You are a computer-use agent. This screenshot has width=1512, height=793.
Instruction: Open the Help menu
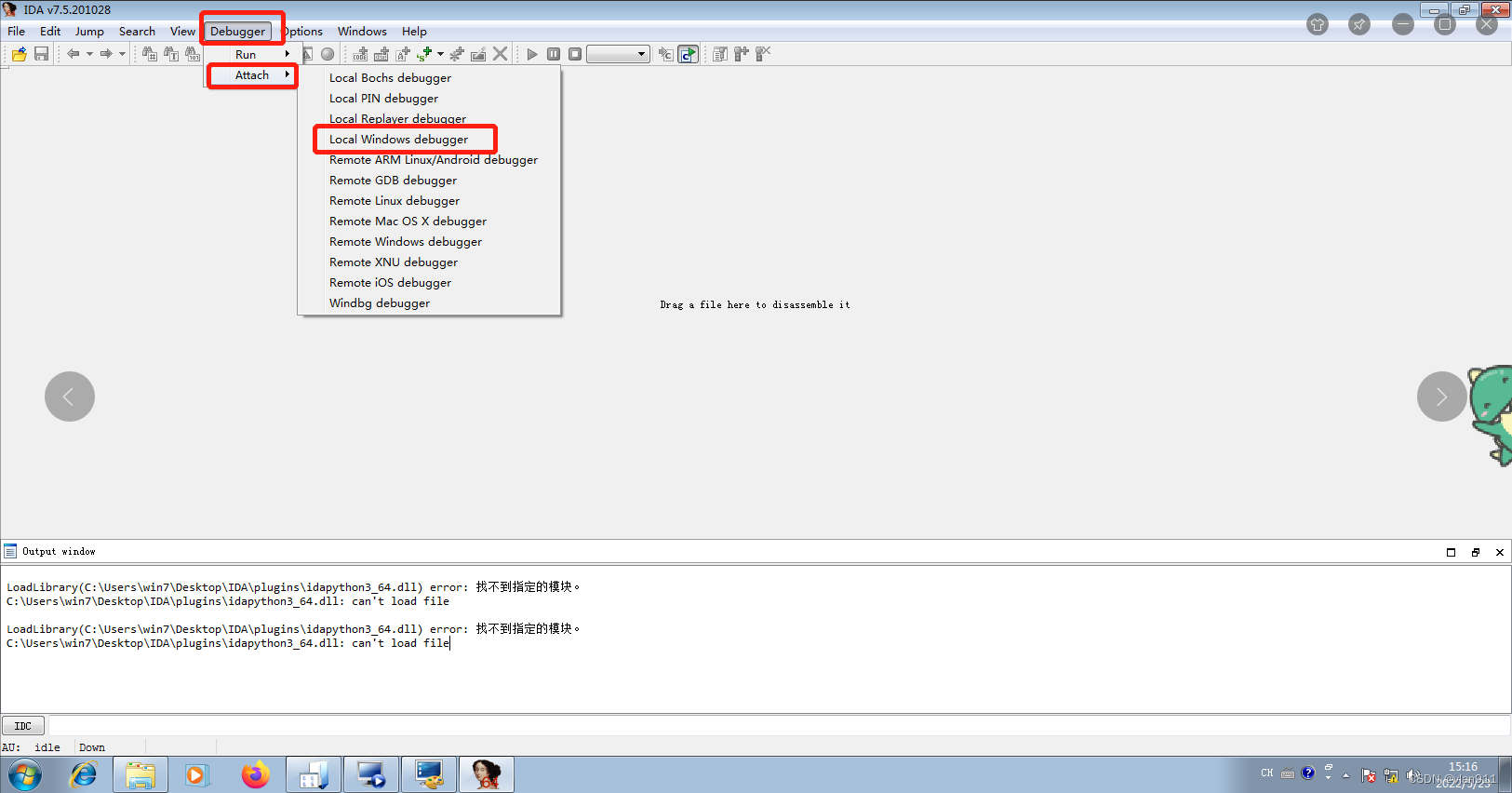(414, 31)
